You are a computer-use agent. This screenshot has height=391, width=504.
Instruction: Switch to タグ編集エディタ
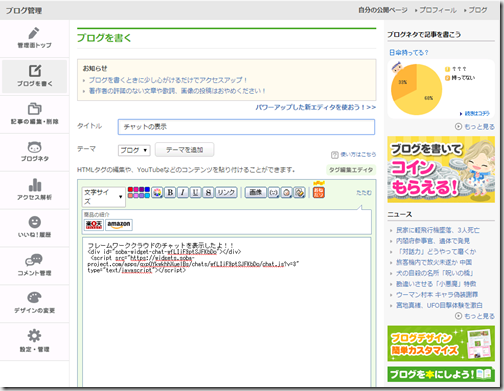click(x=351, y=170)
